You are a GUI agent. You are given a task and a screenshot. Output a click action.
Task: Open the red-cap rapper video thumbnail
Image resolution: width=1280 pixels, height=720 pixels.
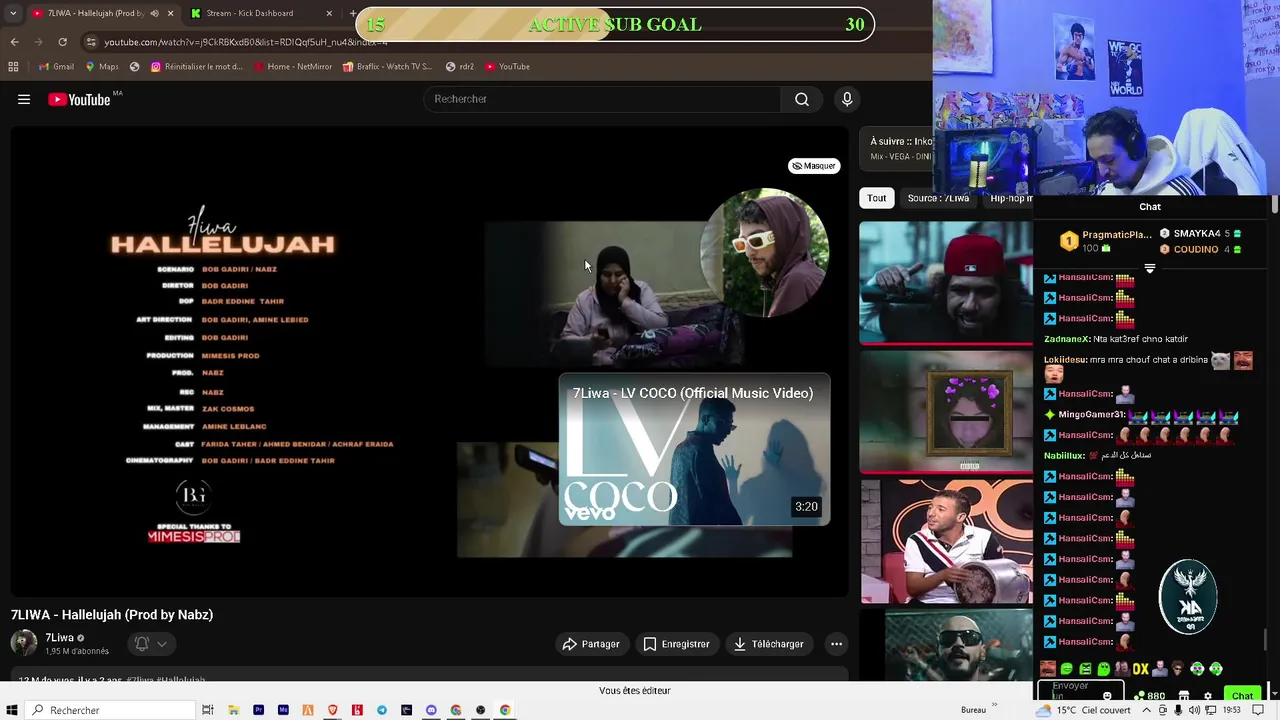[x=946, y=283]
